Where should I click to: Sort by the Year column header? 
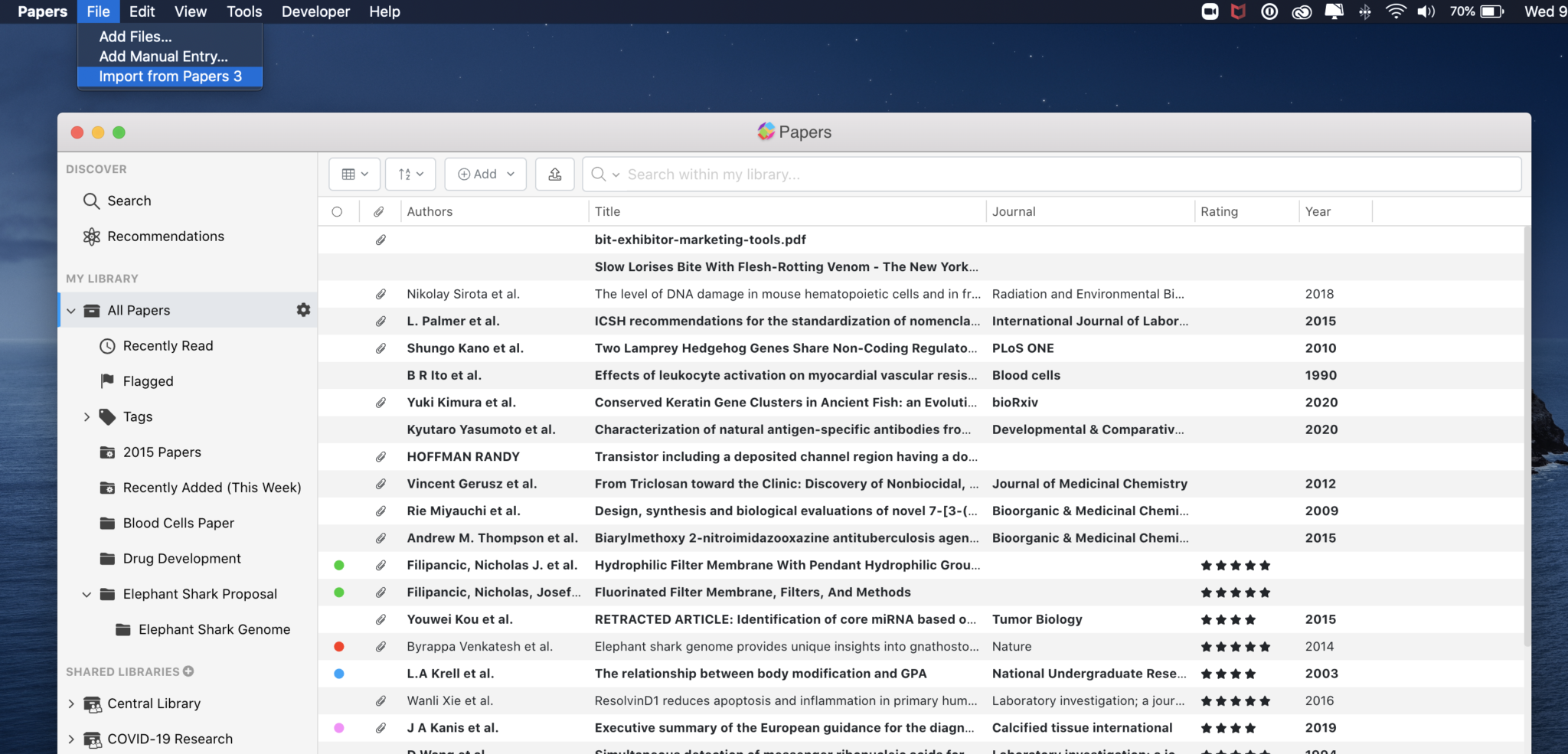(1318, 212)
